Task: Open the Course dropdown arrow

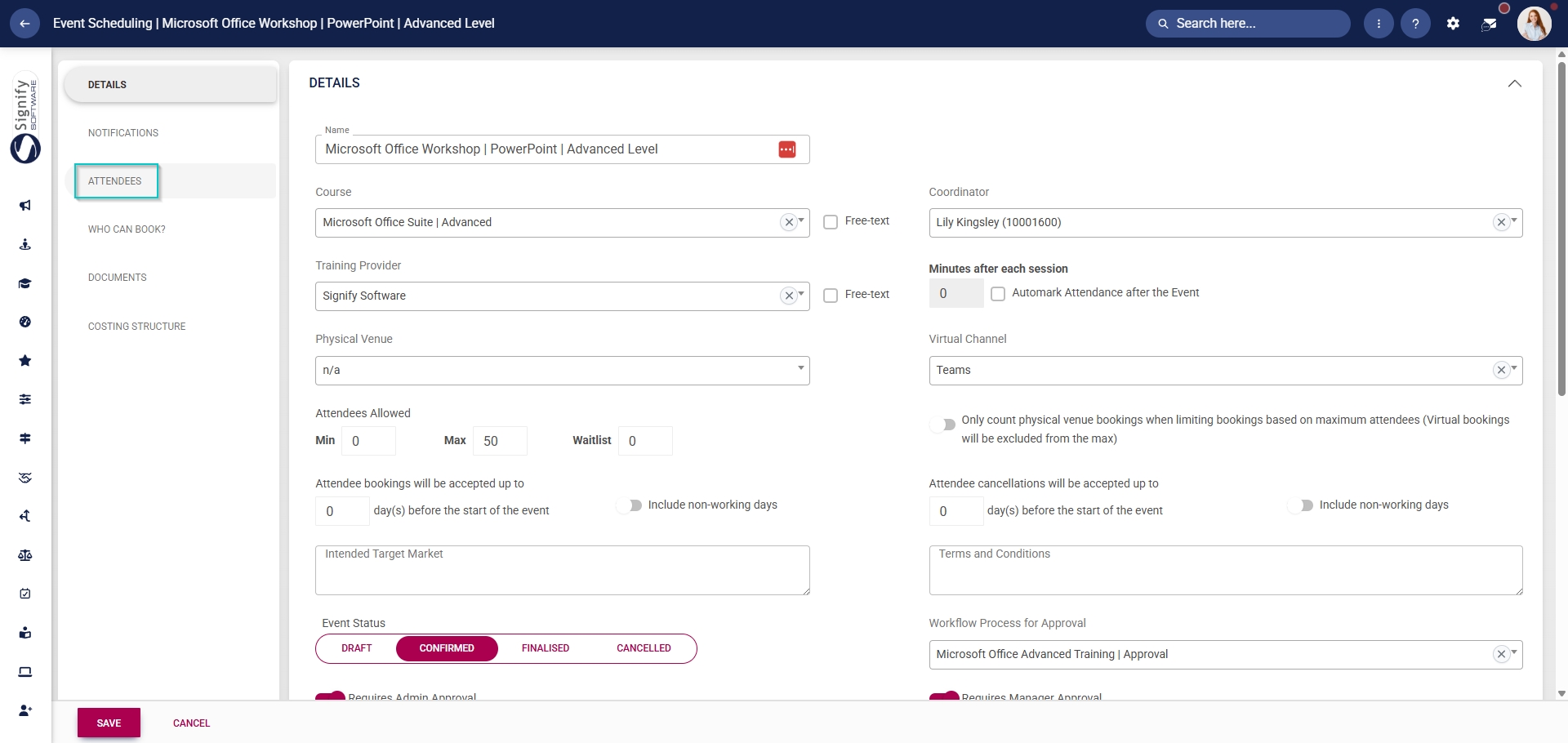Action: click(x=802, y=220)
